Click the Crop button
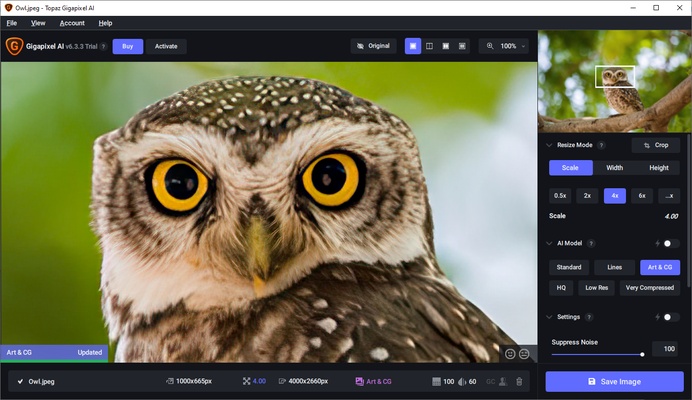This screenshot has width=692, height=400. (x=656, y=145)
